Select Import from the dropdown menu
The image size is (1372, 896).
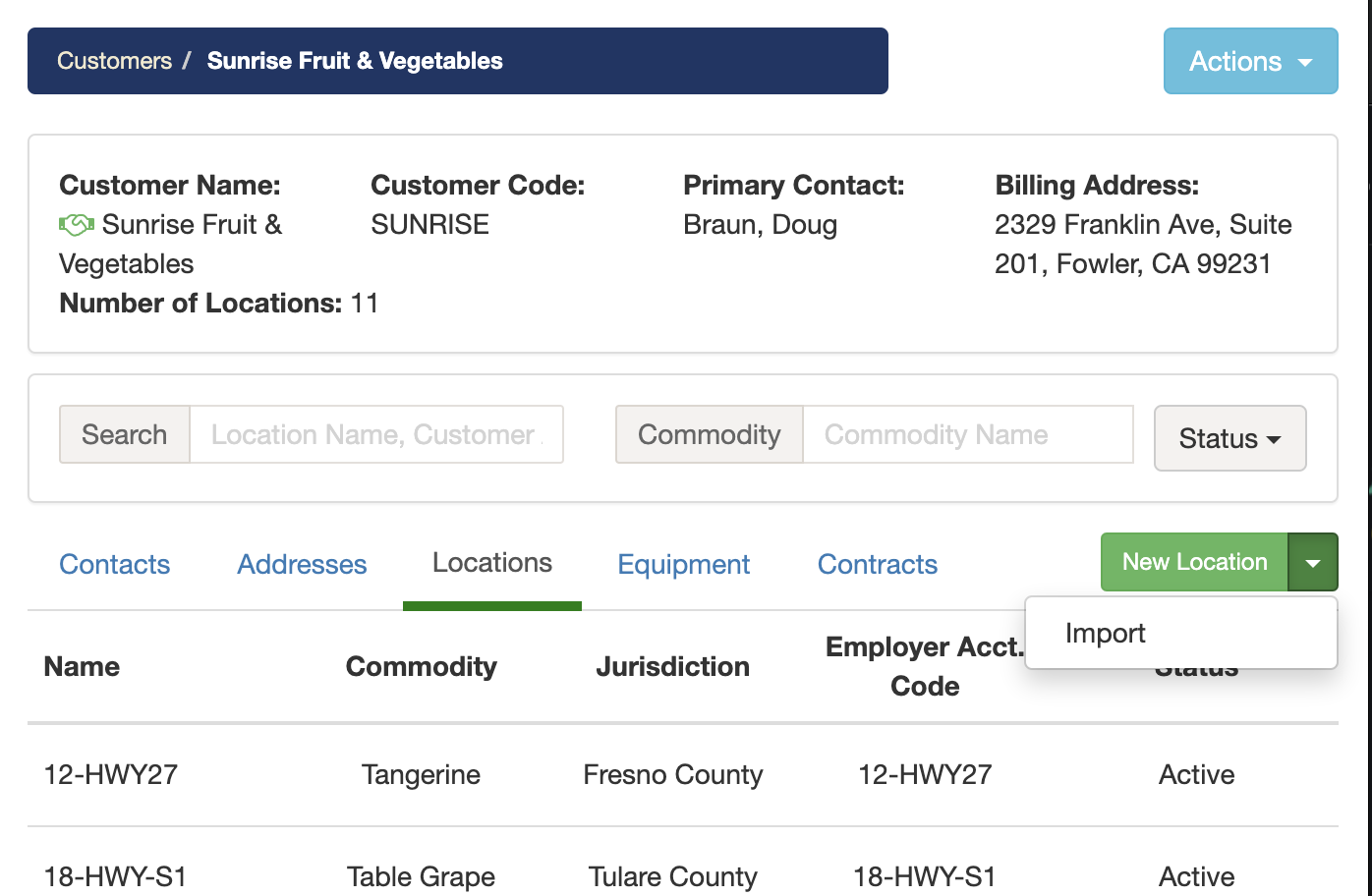1106,634
